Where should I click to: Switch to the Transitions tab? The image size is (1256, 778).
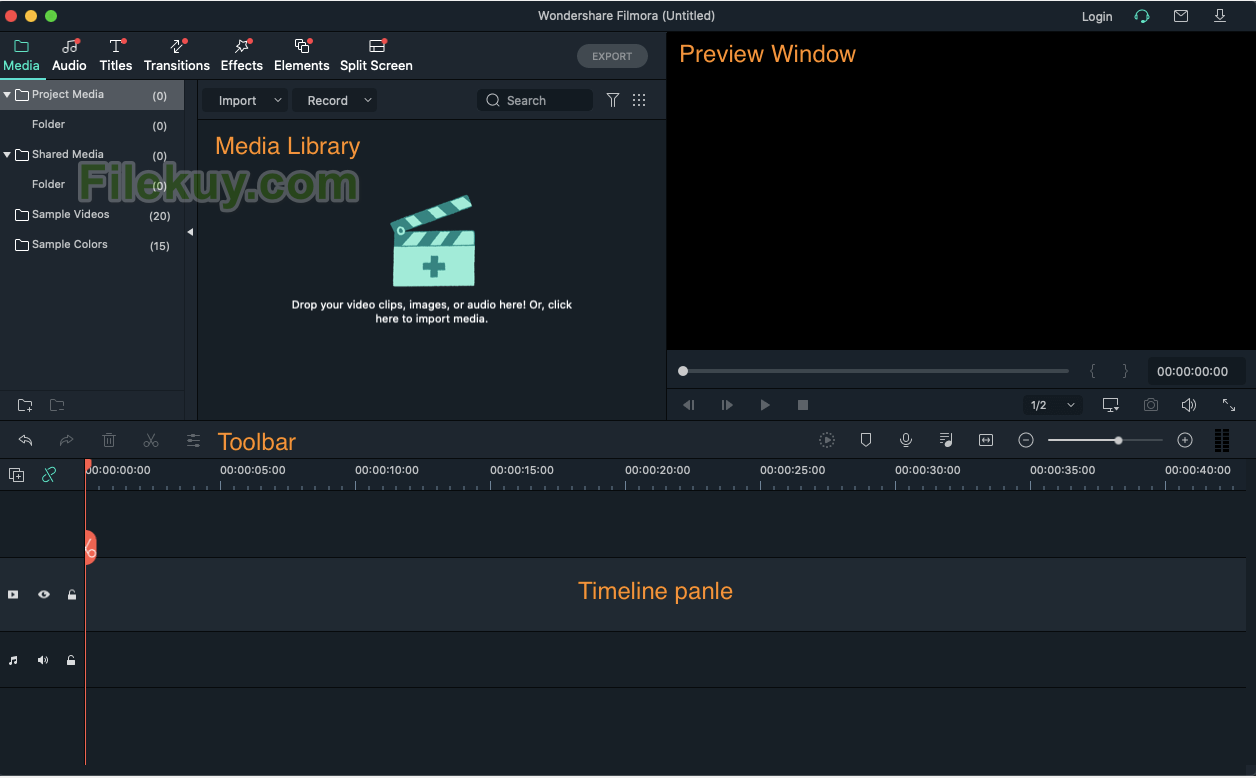[177, 56]
